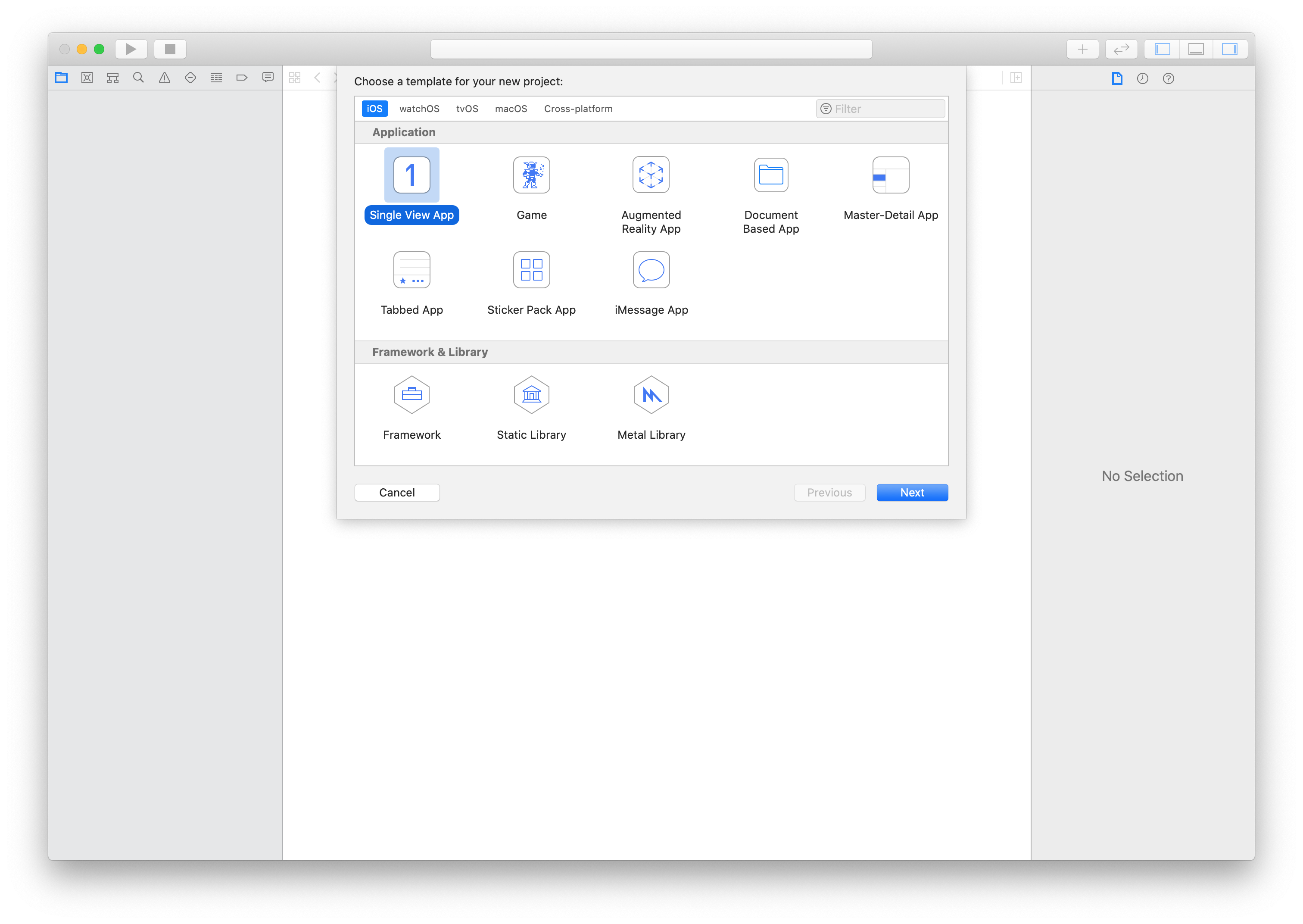Open the Source Control navigator icon
The image size is (1303, 924).
coord(87,78)
